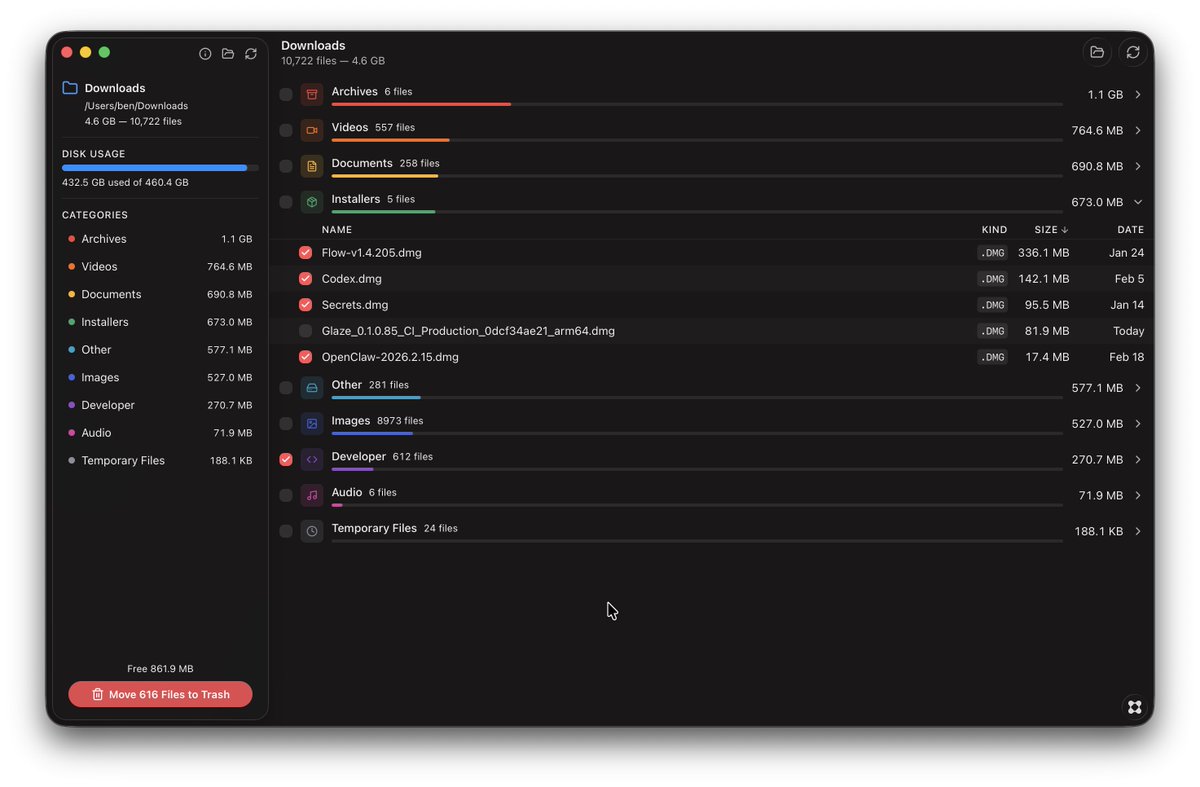Uncheck Flow-v1.4.205.dmg file checkbox
Viewport: 1200px width, 787px height.
pos(306,253)
